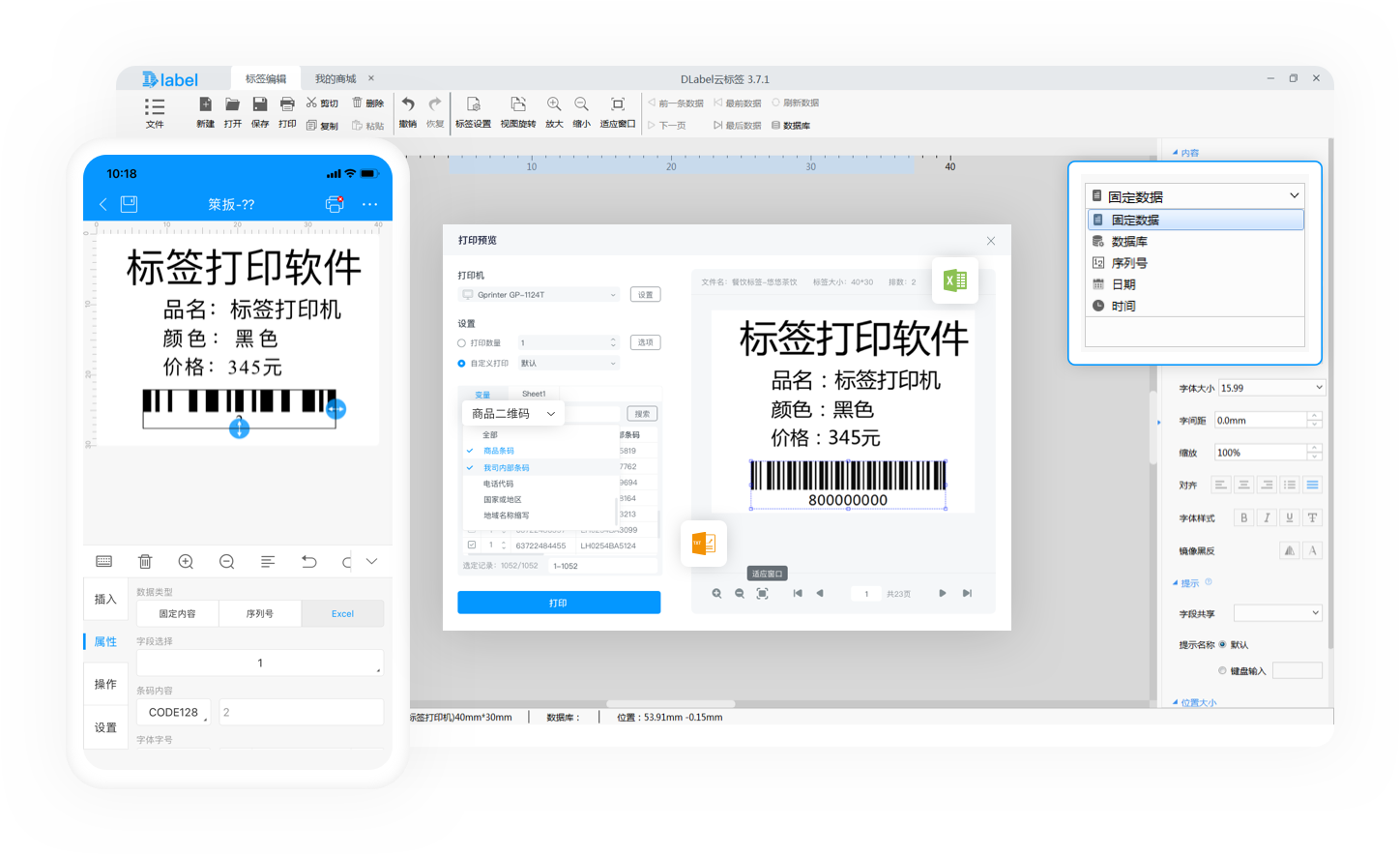Click the blue 打印 print button
This screenshot has width=1400, height=855.
[559, 603]
